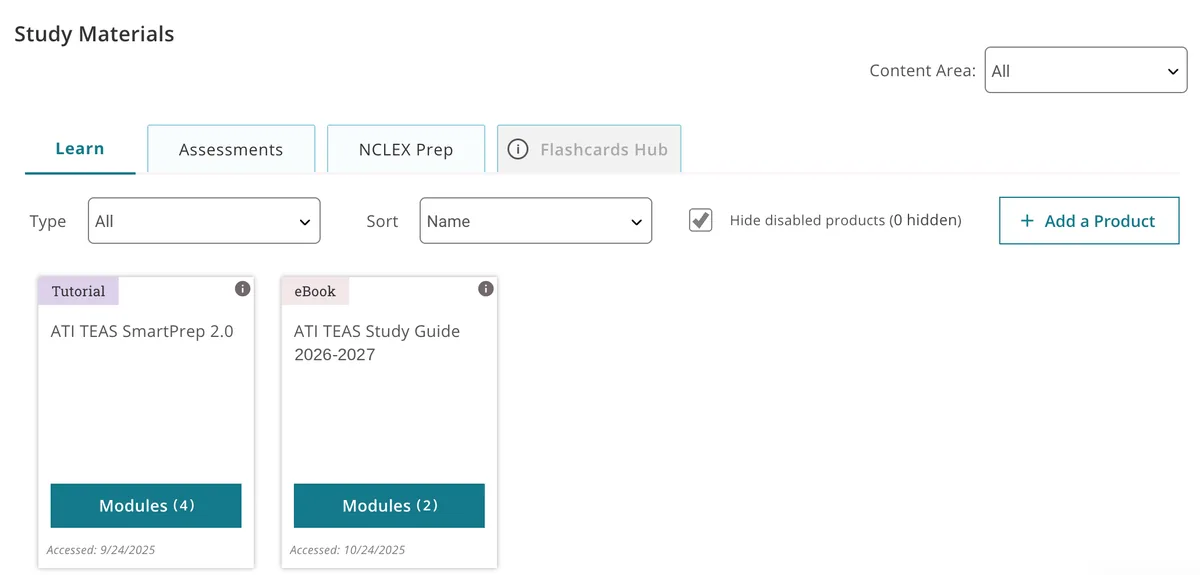Image resolution: width=1200 pixels, height=575 pixels.
Task: Open Modules (4) for SmartPrep 2.0
Action: click(x=146, y=506)
